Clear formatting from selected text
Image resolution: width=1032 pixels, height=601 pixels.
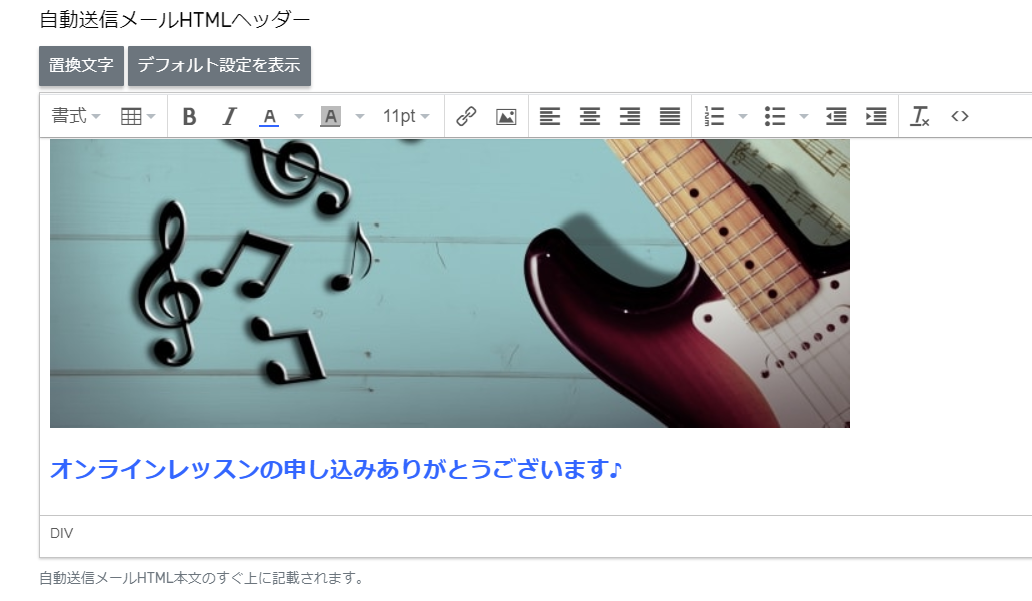920,117
